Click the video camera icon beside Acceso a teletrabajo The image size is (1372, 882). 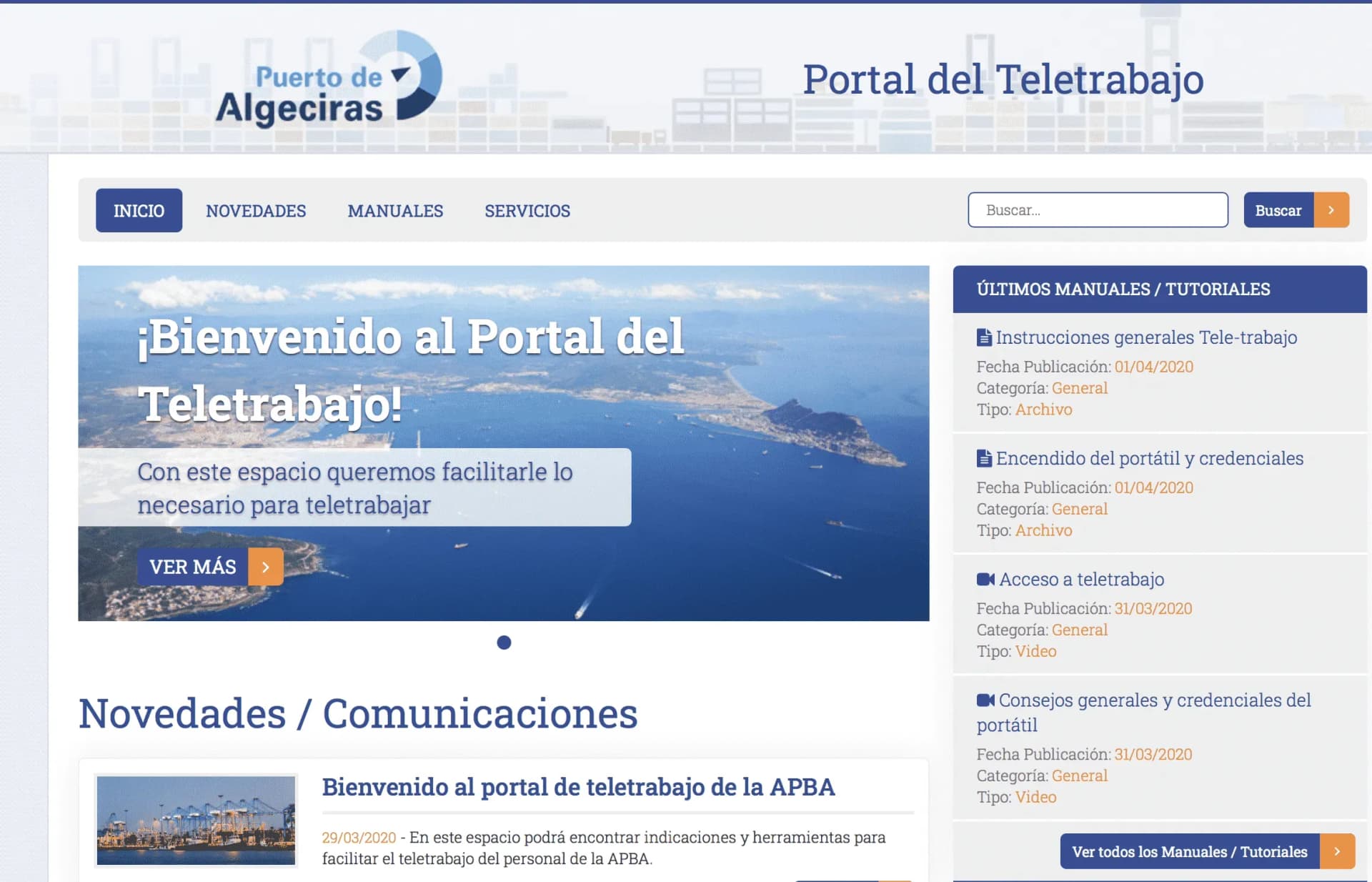click(985, 579)
